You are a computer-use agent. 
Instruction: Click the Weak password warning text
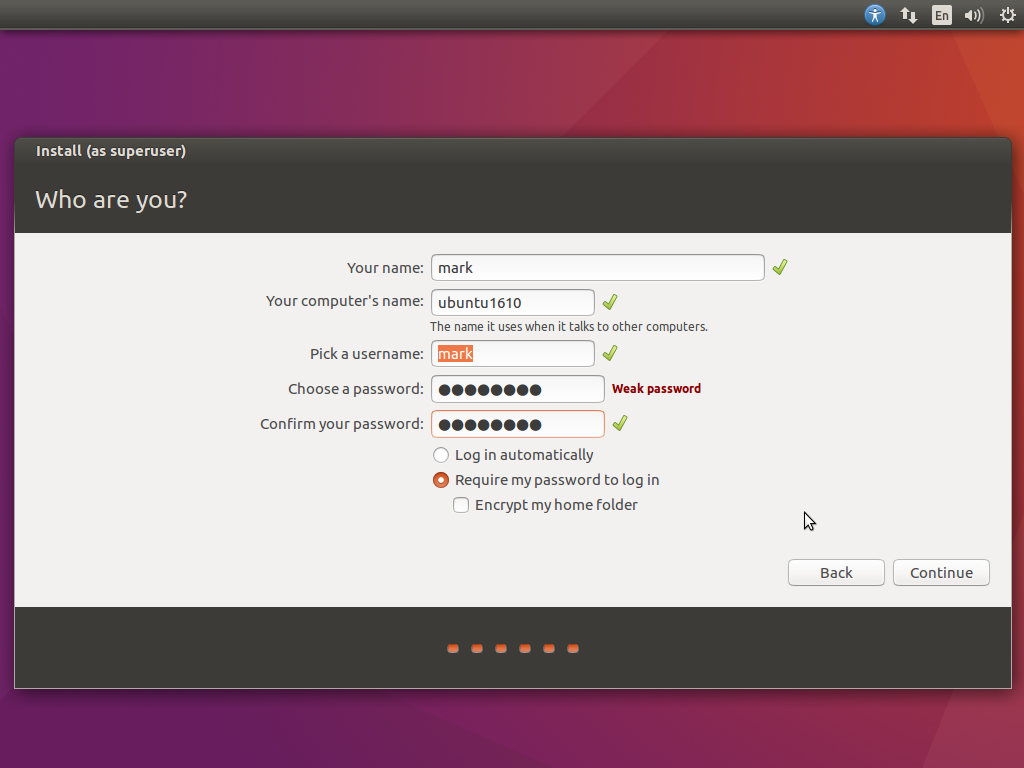pyautogui.click(x=656, y=389)
